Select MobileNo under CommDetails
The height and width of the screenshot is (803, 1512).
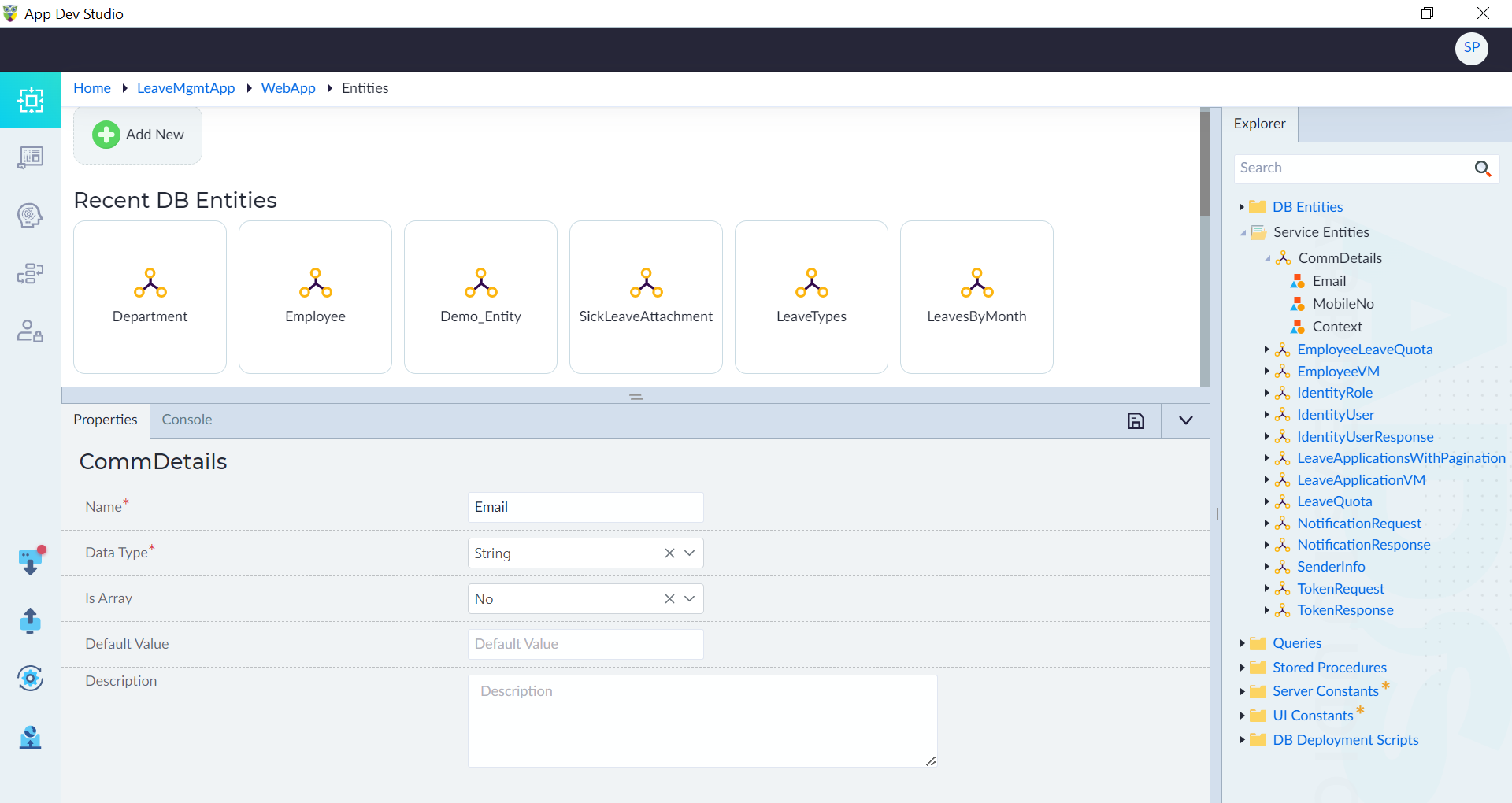(1343, 304)
